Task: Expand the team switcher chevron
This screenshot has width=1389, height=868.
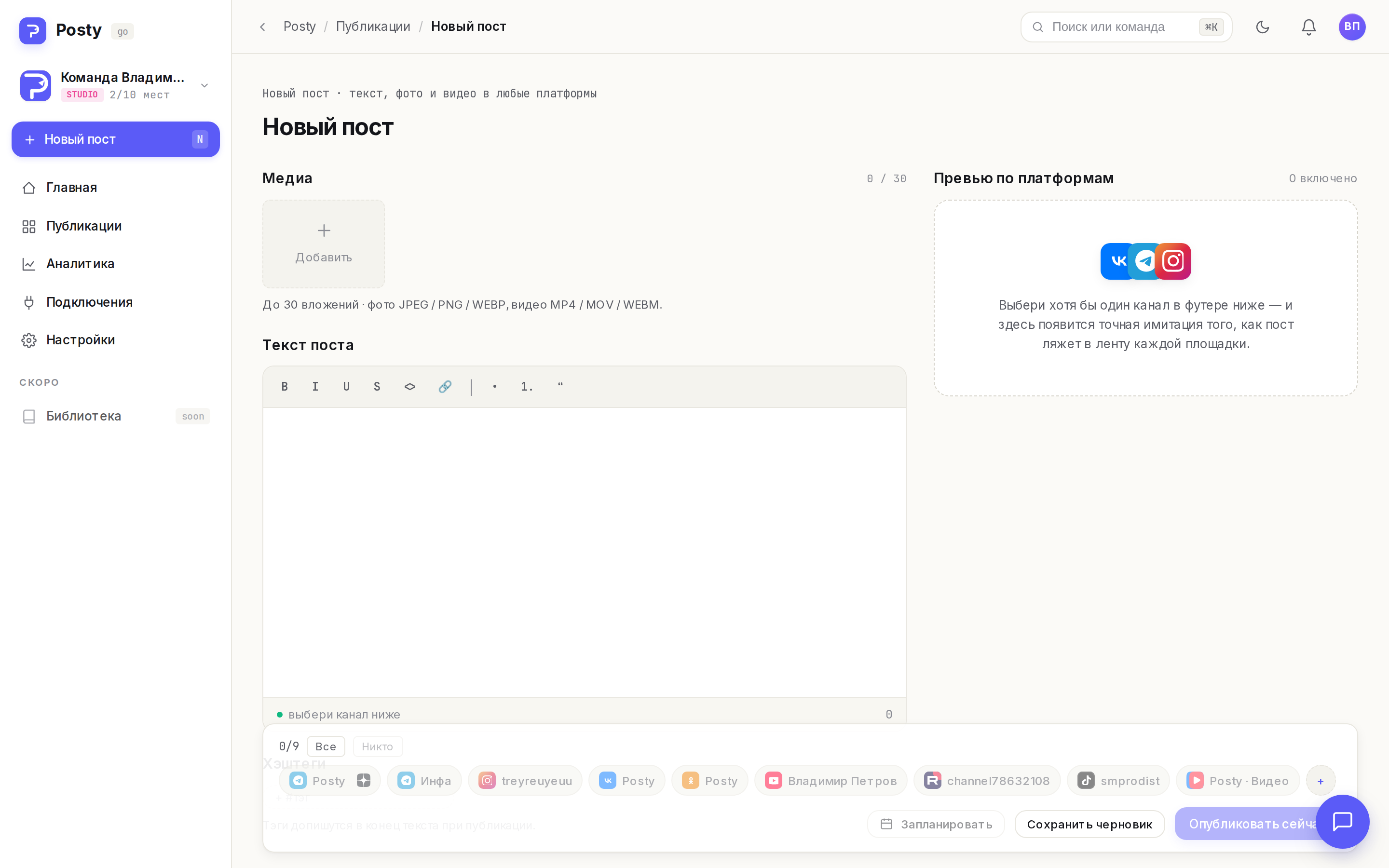Action: 204,85
